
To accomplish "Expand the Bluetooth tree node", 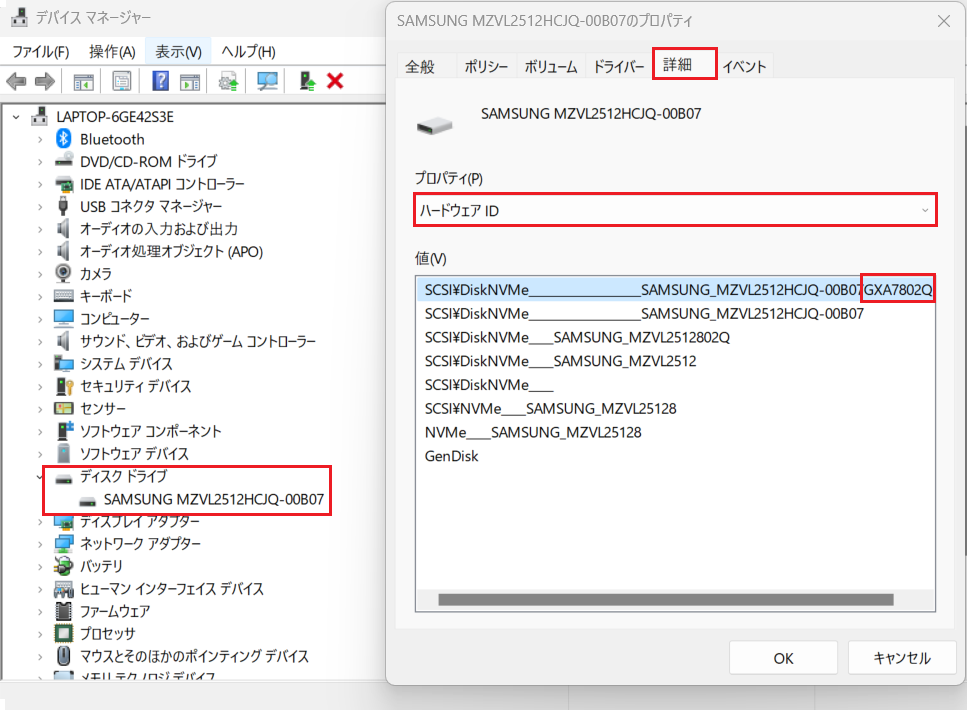I will [40, 139].
